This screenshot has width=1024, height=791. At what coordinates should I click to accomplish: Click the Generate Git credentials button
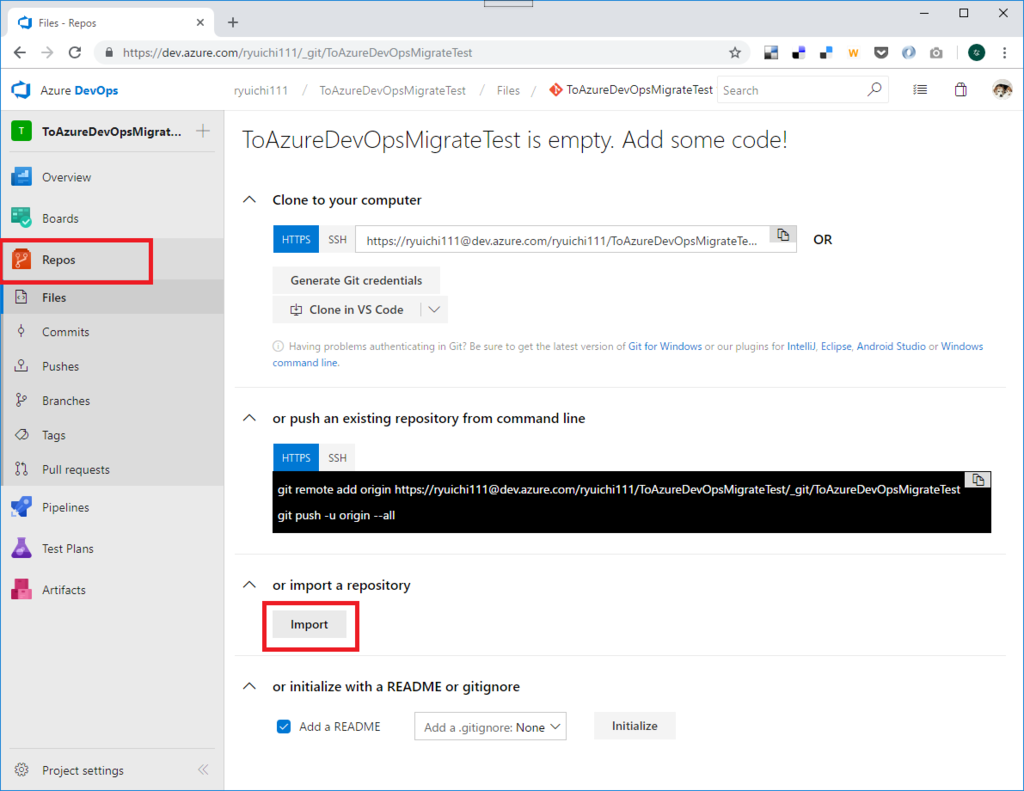pyautogui.click(x=356, y=280)
